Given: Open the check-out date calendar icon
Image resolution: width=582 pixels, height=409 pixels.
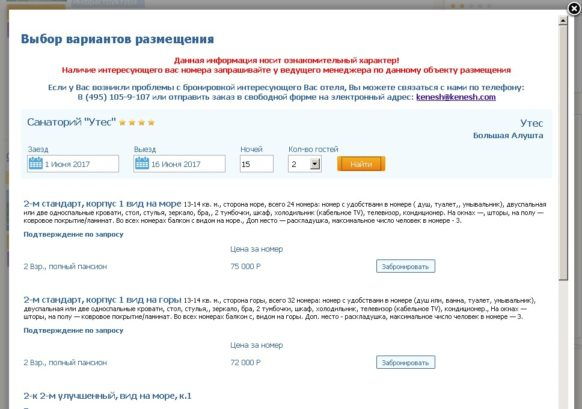Looking at the screenshot, I should 142,163.
